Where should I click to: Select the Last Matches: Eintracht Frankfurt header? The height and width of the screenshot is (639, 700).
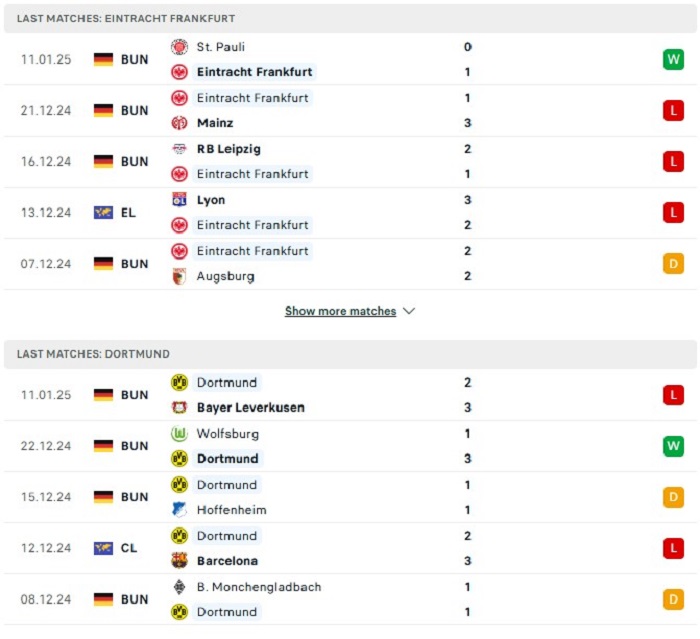[x=350, y=18]
